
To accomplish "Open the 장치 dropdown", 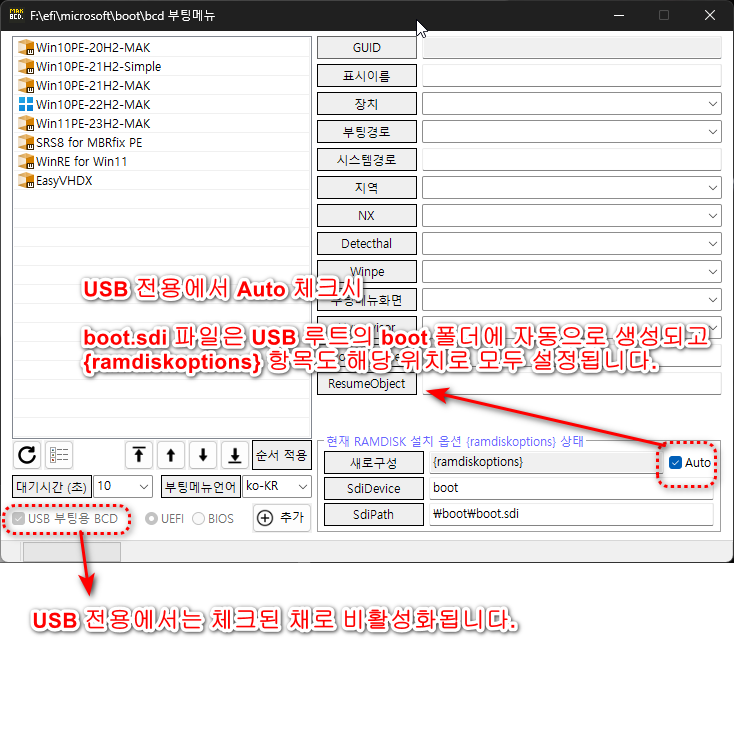I will click(x=572, y=103).
